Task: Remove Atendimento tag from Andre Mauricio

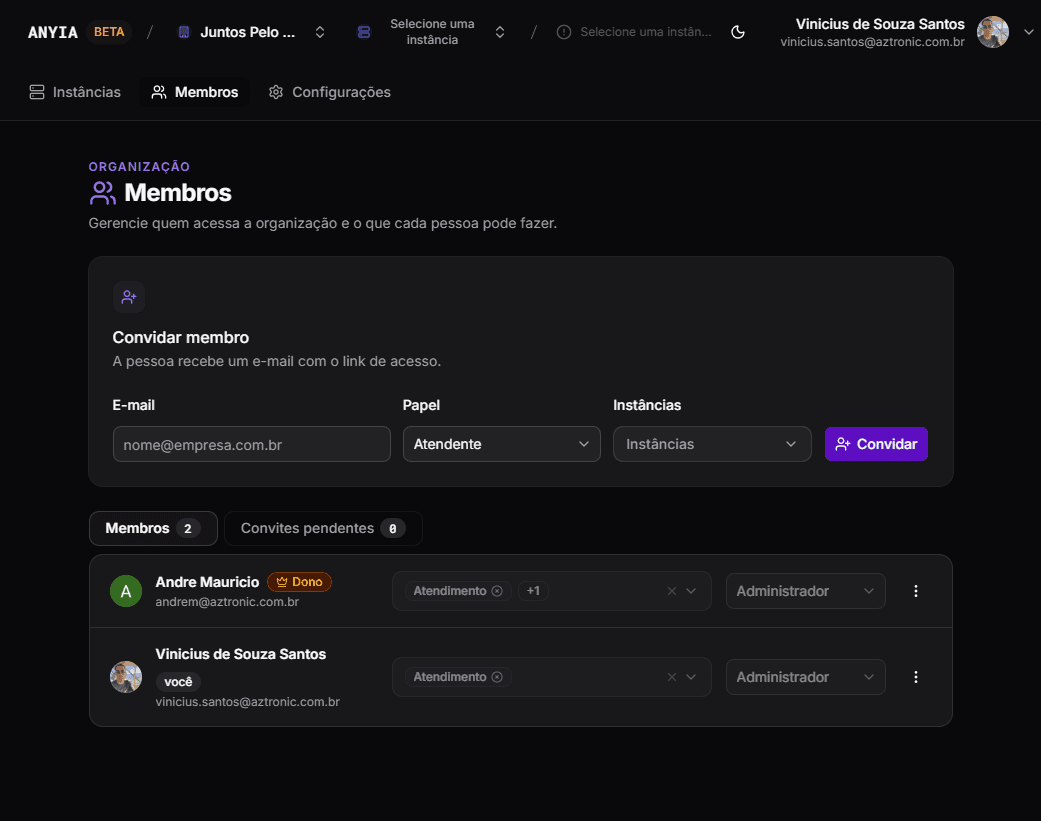Action: (497, 591)
